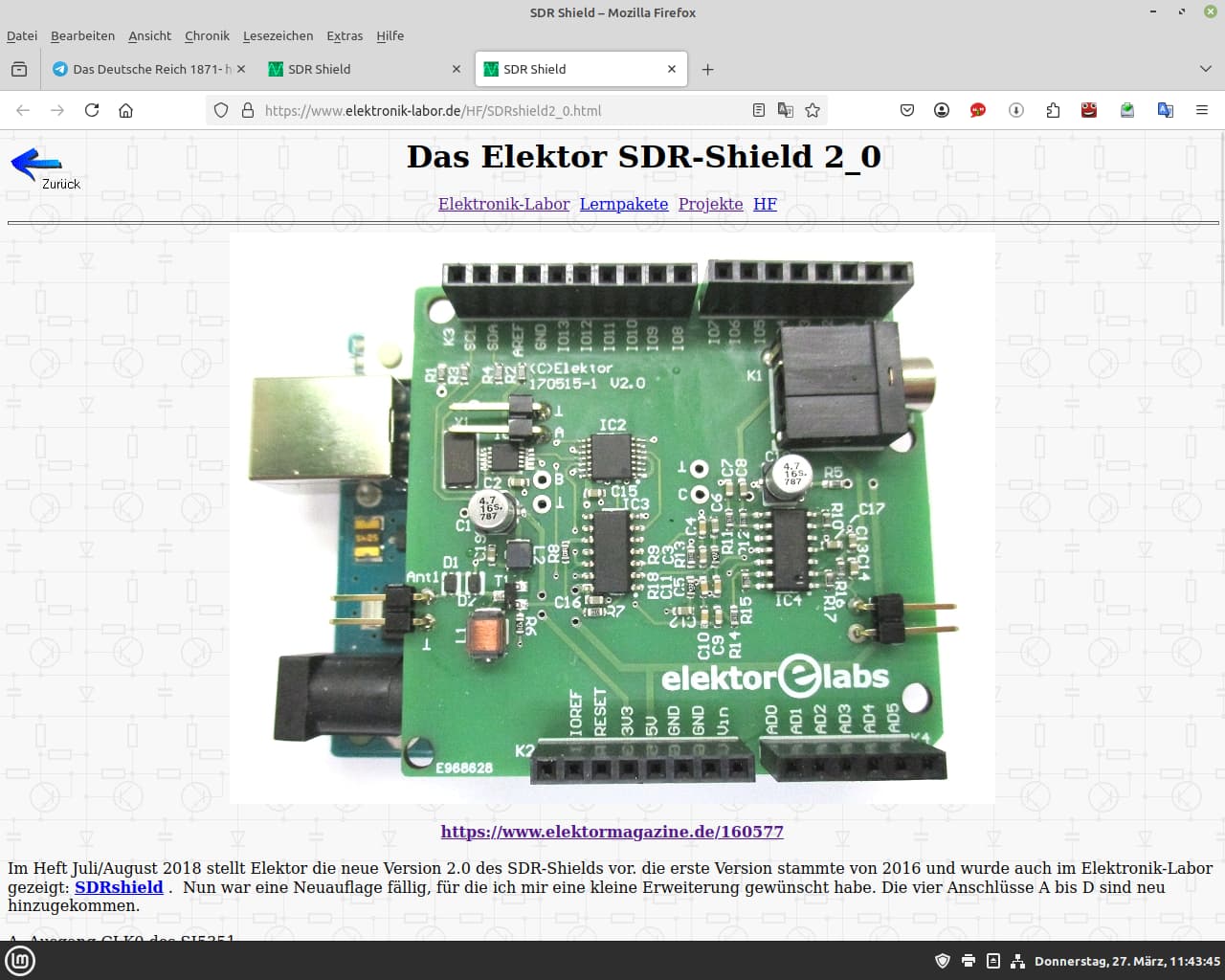Follow the elektormagazine.de/160577 link
The image size is (1225, 980).
[612, 832]
